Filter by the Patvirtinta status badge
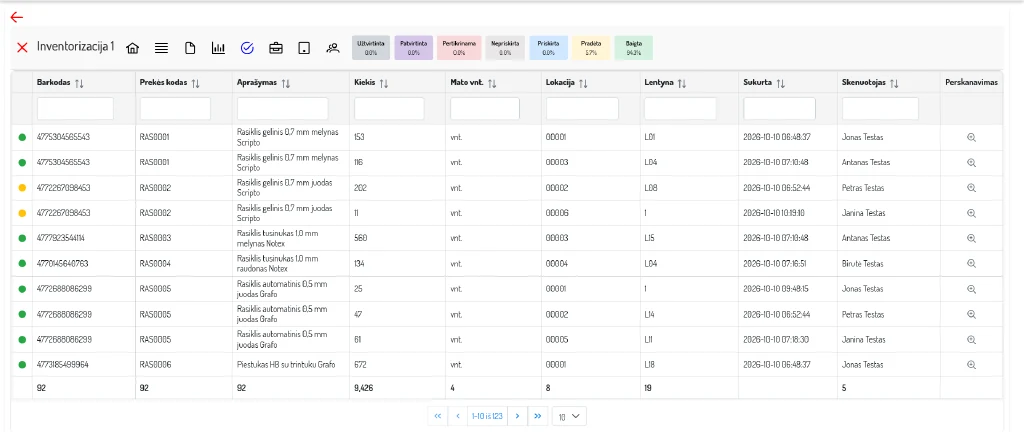Viewport: 1024px width, 432px height. pos(413,48)
